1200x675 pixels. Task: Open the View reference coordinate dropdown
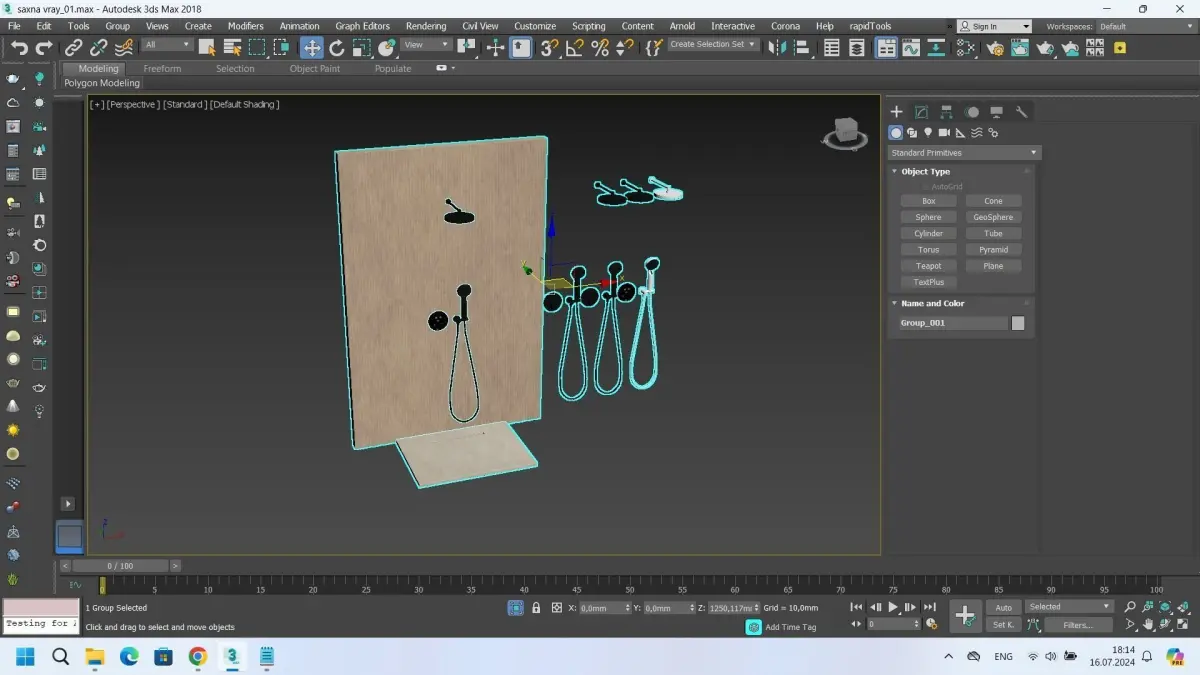point(426,45)
